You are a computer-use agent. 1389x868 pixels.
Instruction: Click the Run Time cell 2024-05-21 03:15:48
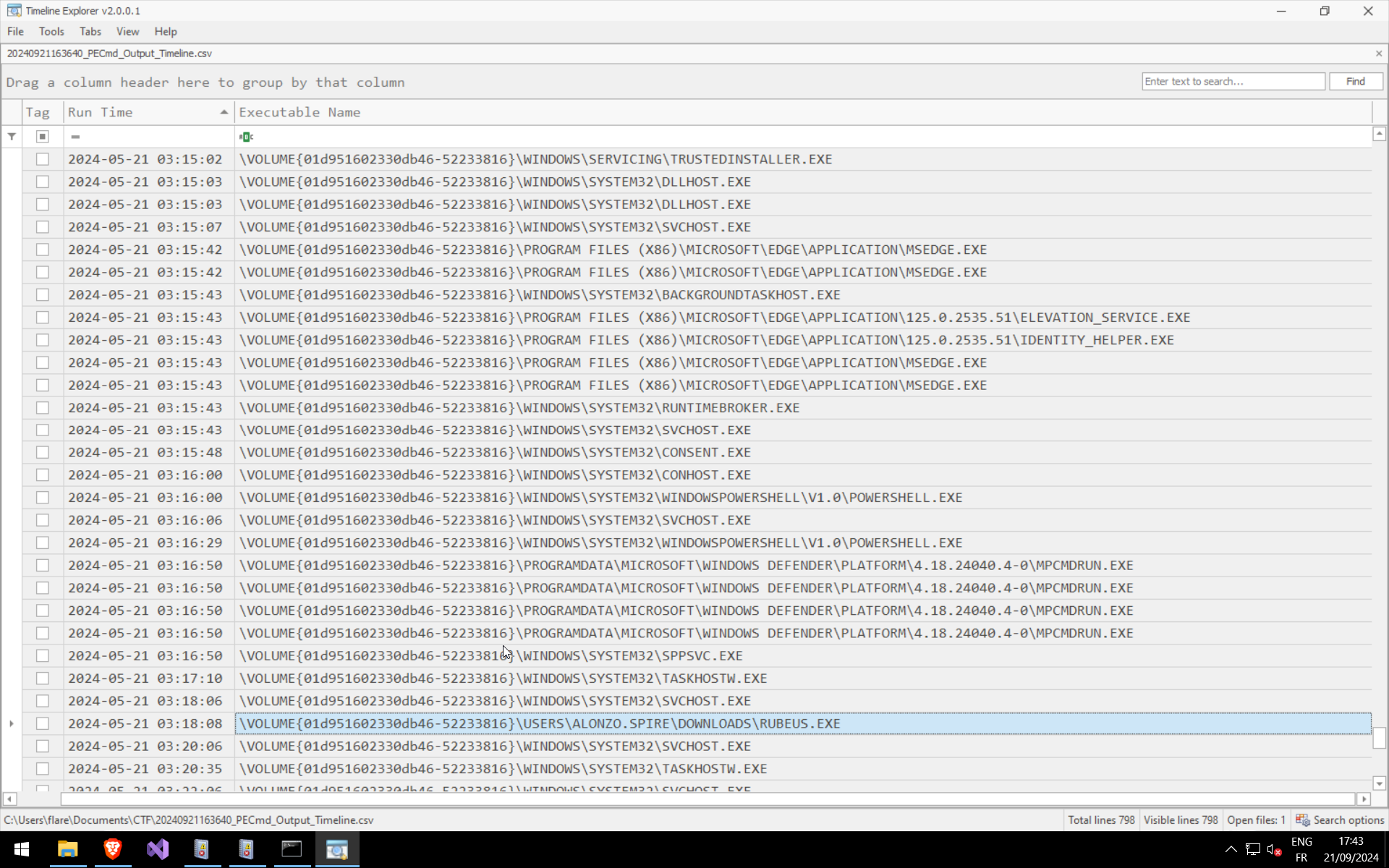pos(148,452)
